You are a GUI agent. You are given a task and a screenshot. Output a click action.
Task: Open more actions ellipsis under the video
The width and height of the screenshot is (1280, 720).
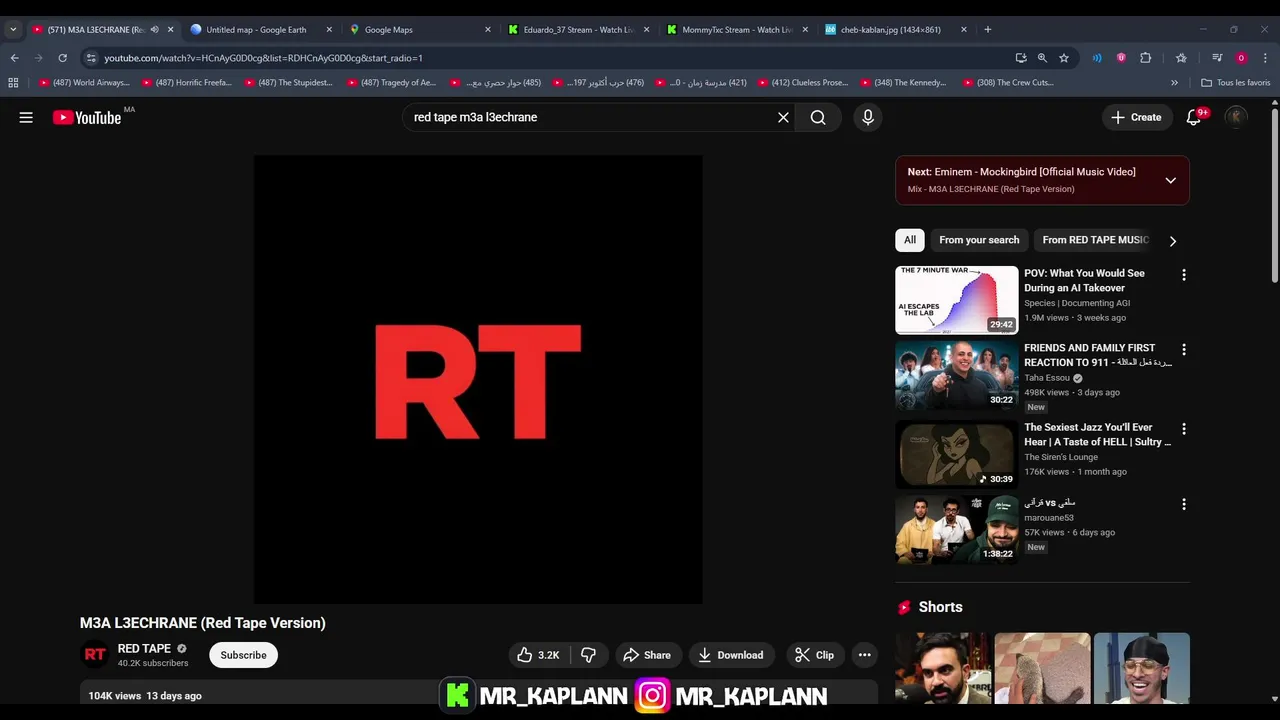click(865, 655)
